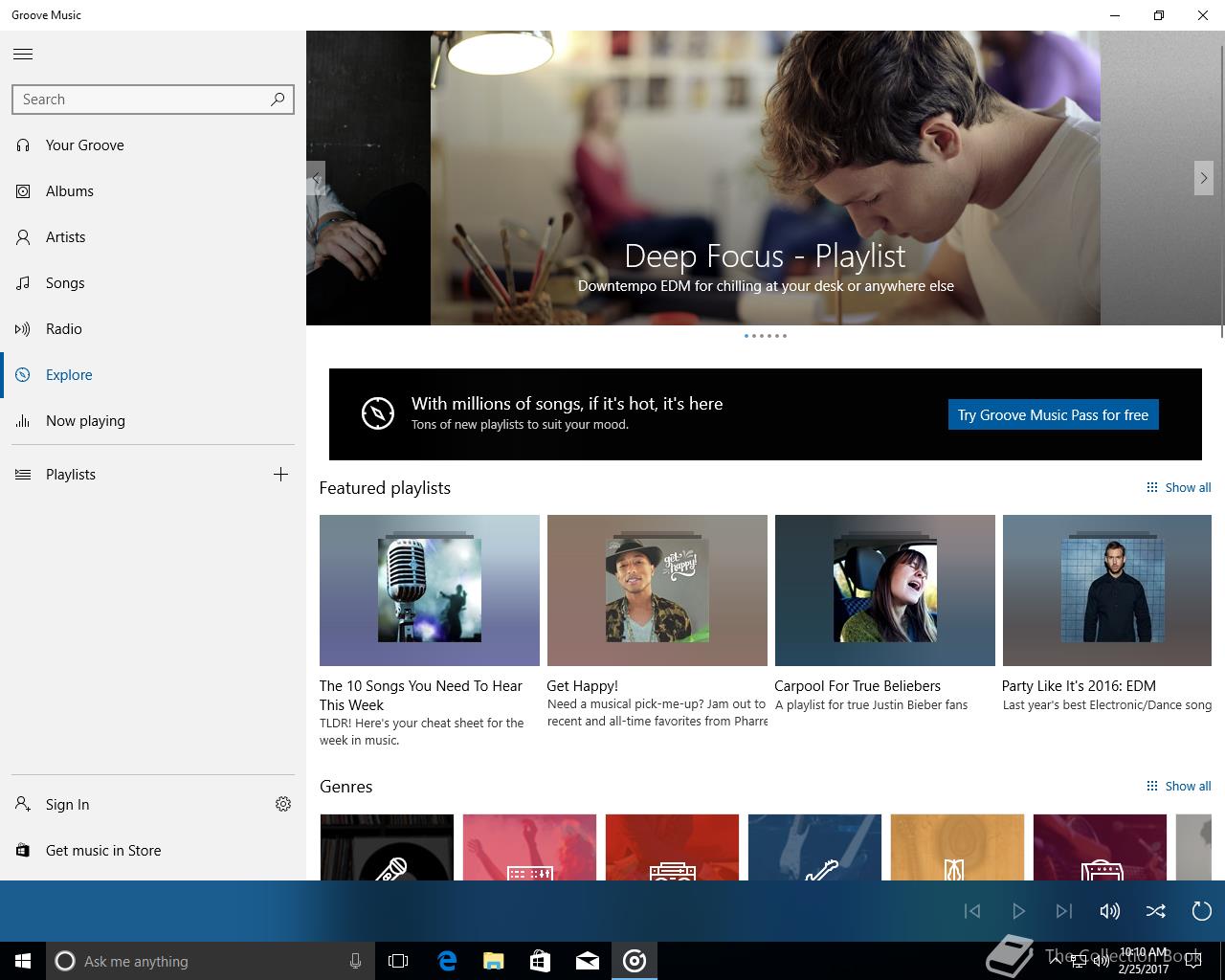Toggle repeat mode

pyautogui.click(x=1202, y=911)
